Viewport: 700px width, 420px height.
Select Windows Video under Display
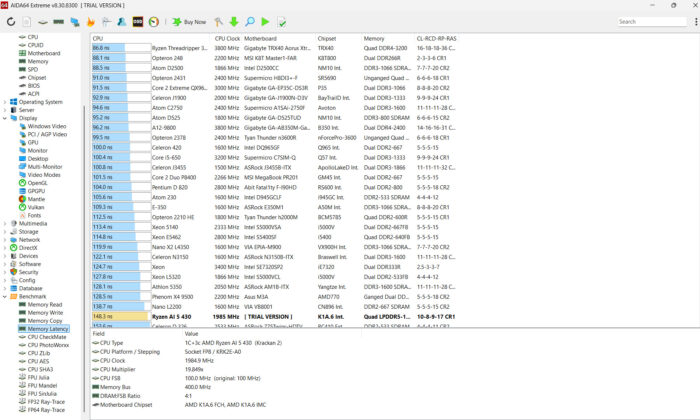46,126
